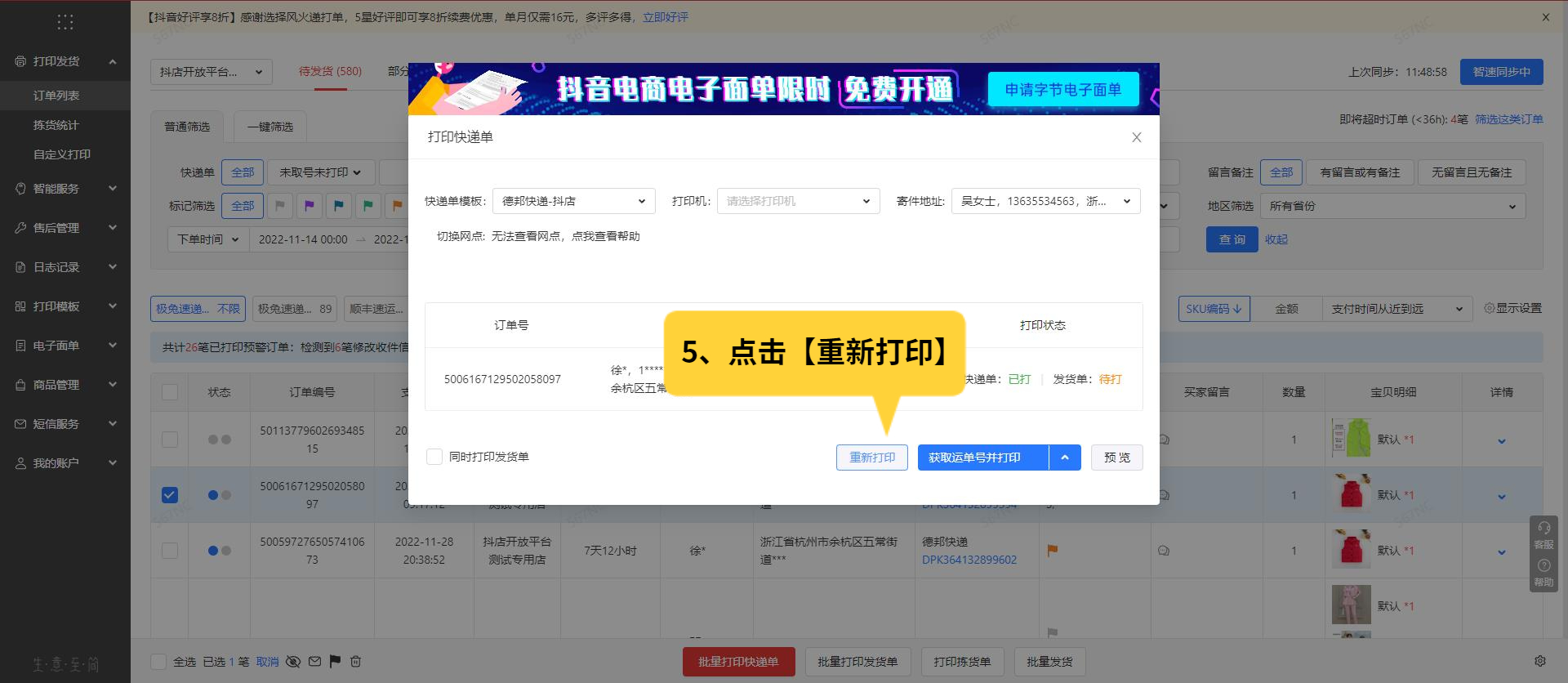Check row for order 50113779602693485

pyautogui.click(x=170, y=440)
